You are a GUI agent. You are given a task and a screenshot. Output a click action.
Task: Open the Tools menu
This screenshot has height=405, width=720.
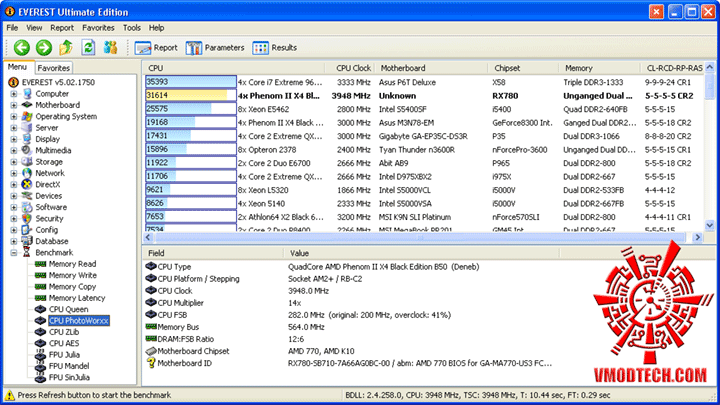[x=132, y=28]
